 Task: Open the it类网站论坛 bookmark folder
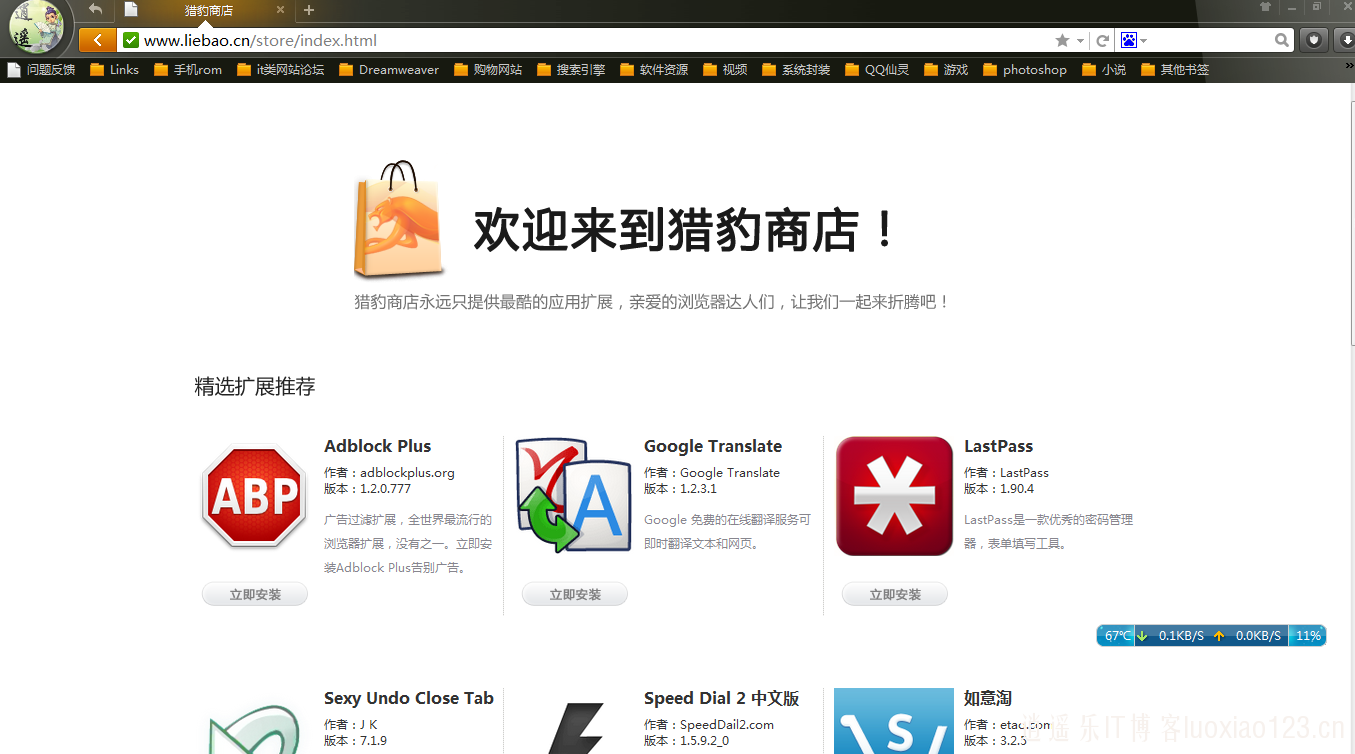281,70
